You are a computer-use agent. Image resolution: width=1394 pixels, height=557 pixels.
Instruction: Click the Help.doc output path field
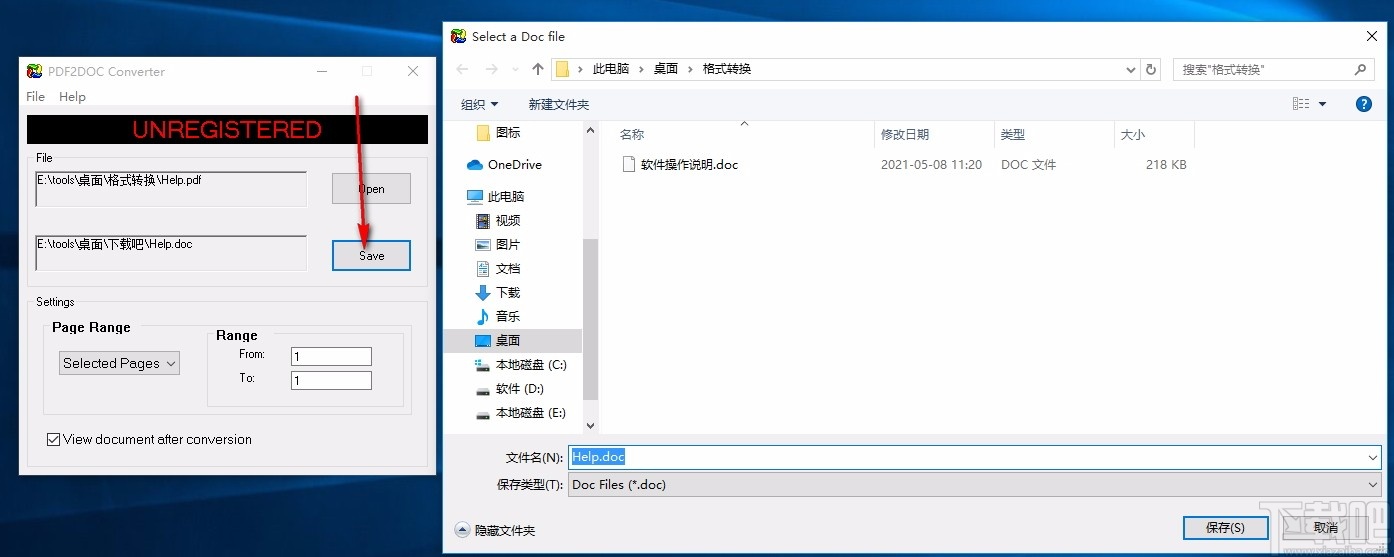point(171,253)
